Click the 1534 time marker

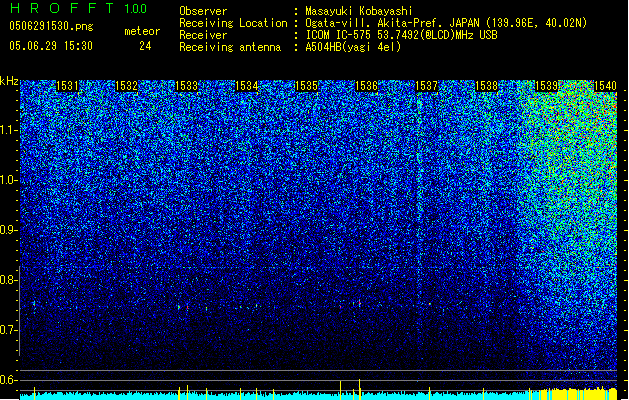[x=246, y=86]
